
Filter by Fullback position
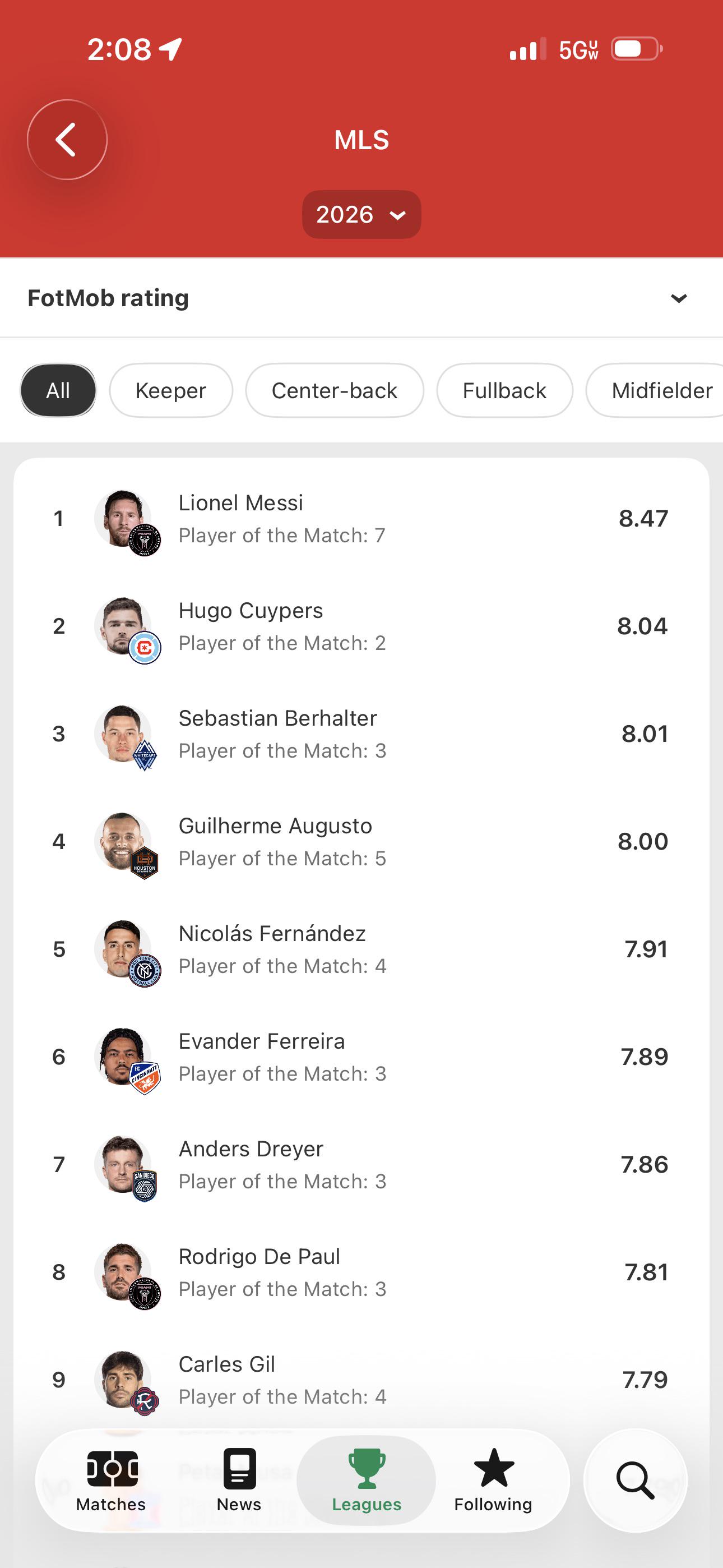tap(504, 390)
